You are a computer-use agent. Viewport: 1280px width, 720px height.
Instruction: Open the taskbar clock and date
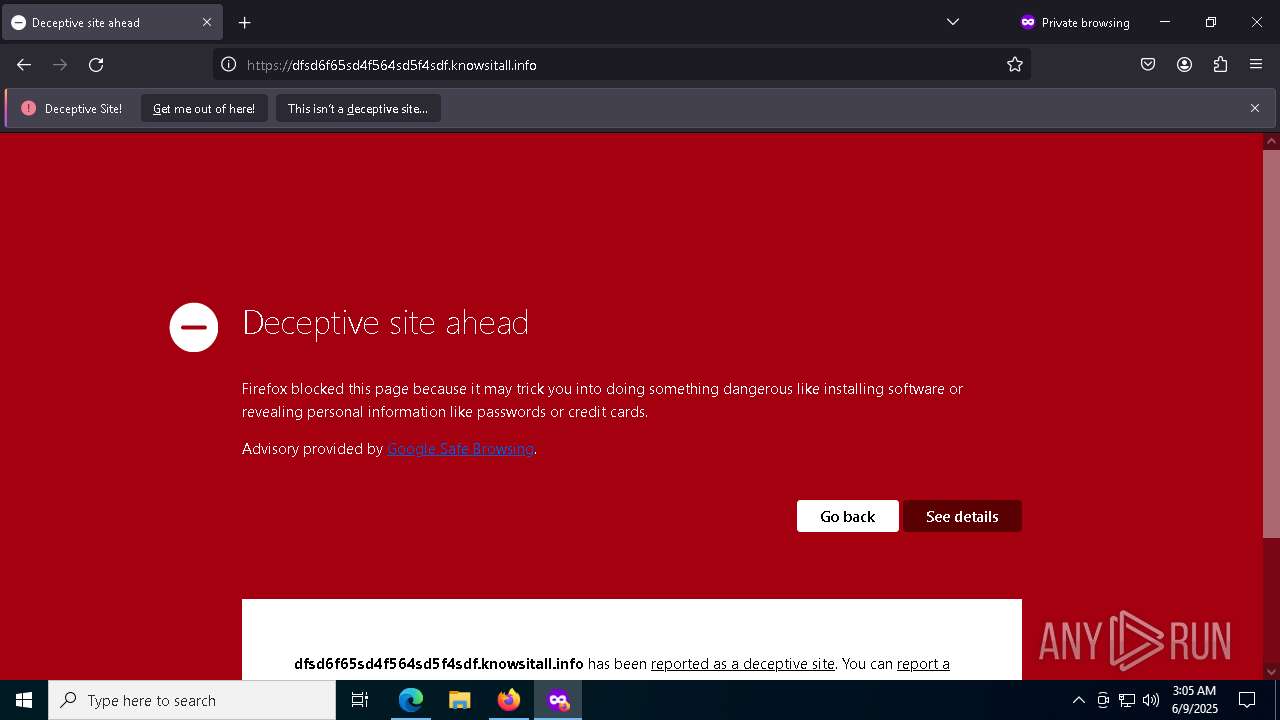[1194, 700]
